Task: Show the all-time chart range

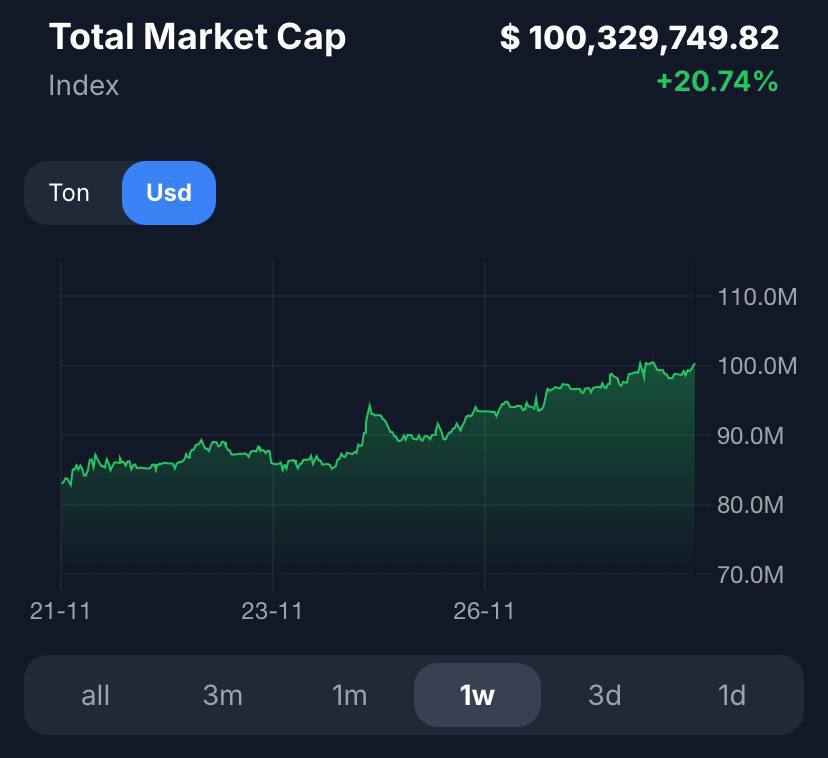Action: tap(95, 695)
